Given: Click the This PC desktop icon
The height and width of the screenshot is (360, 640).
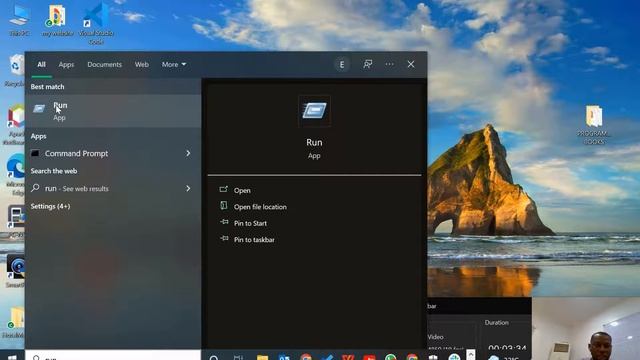Looking at the screenshot, I should [x=19, y=20].
